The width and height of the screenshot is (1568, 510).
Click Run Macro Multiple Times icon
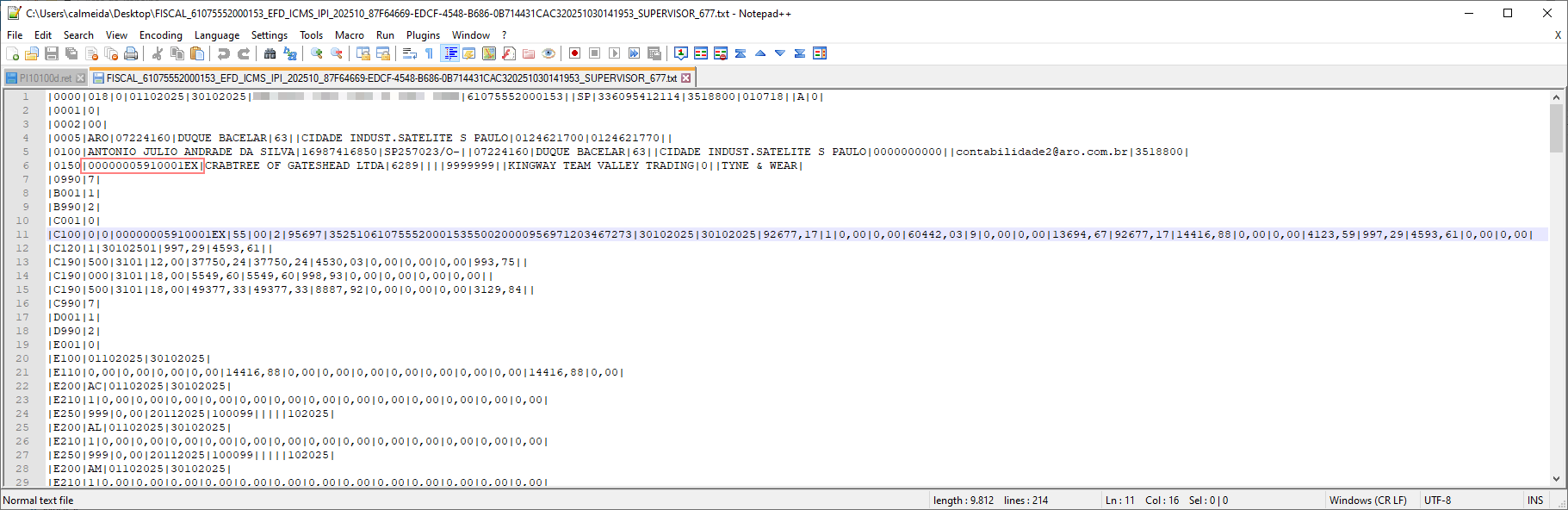click(x=635, y=53)
